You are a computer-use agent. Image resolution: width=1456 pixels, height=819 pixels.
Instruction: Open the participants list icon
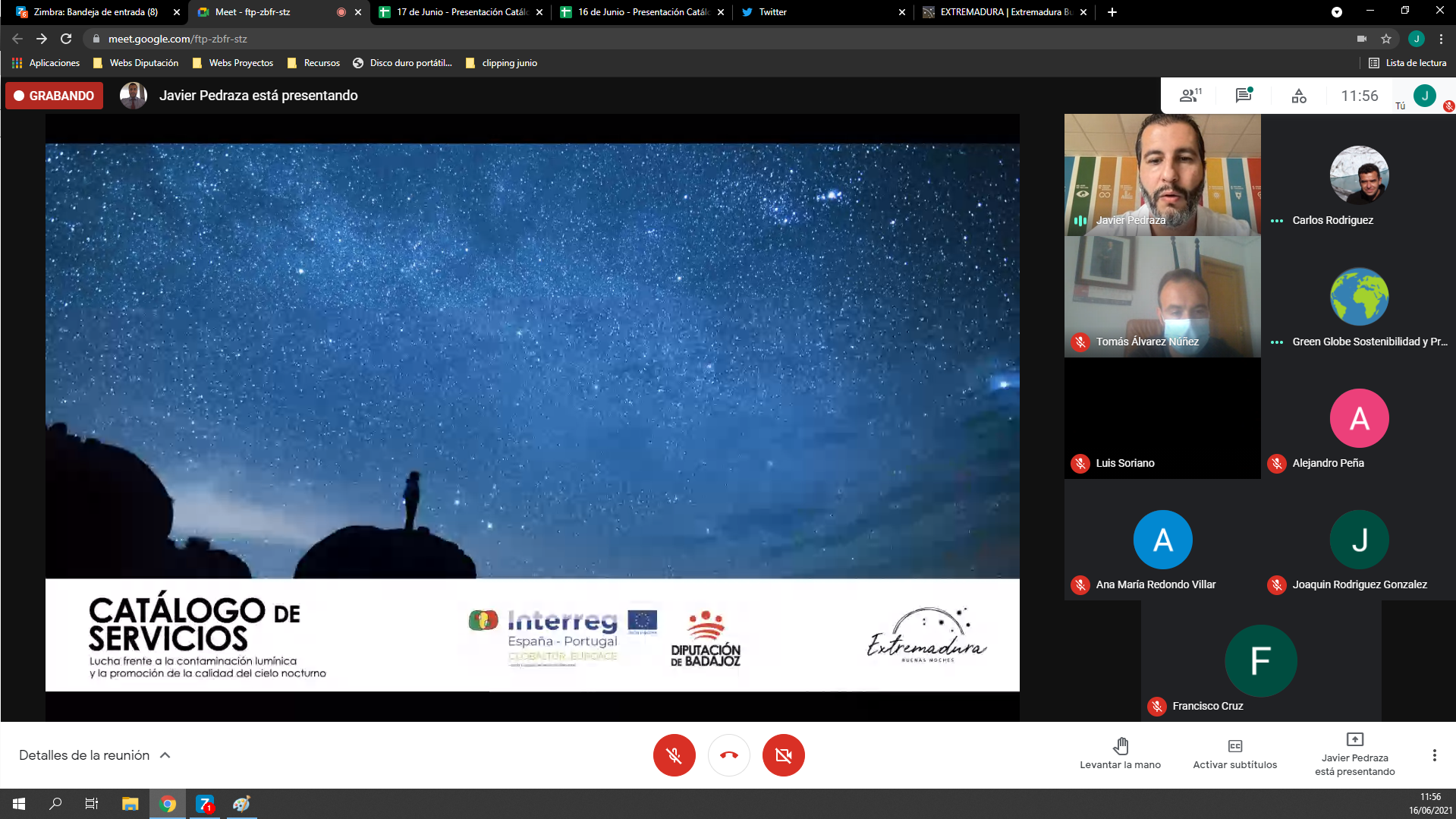(x=1189, y=96)
